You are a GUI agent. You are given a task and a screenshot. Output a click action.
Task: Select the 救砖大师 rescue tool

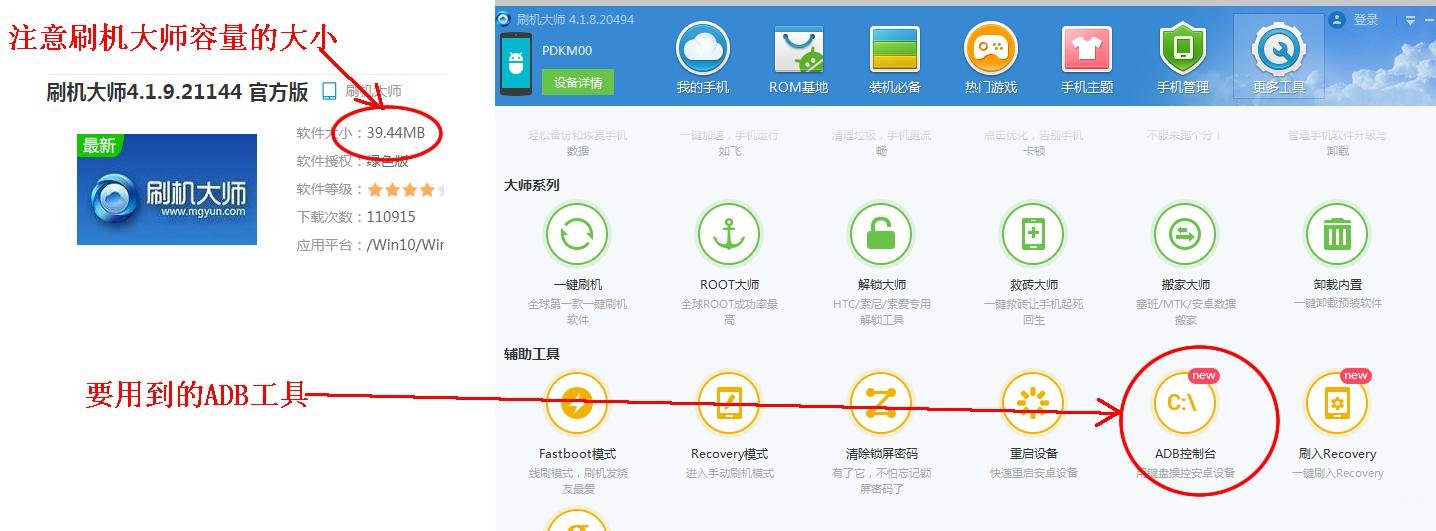pos(1033,235)
